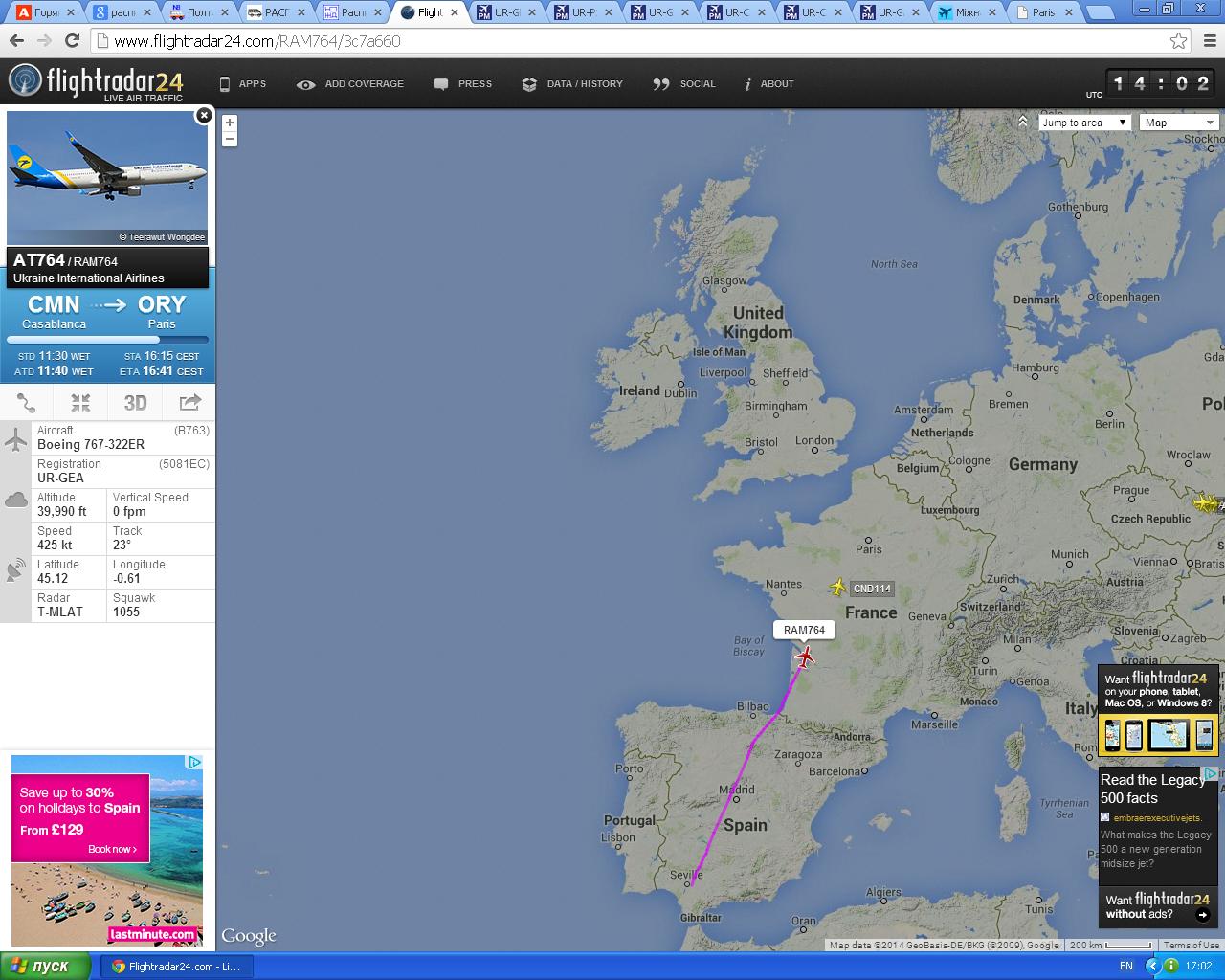Zoom in the map with plus button
1225x980 pixels.
tap(230, 122)
